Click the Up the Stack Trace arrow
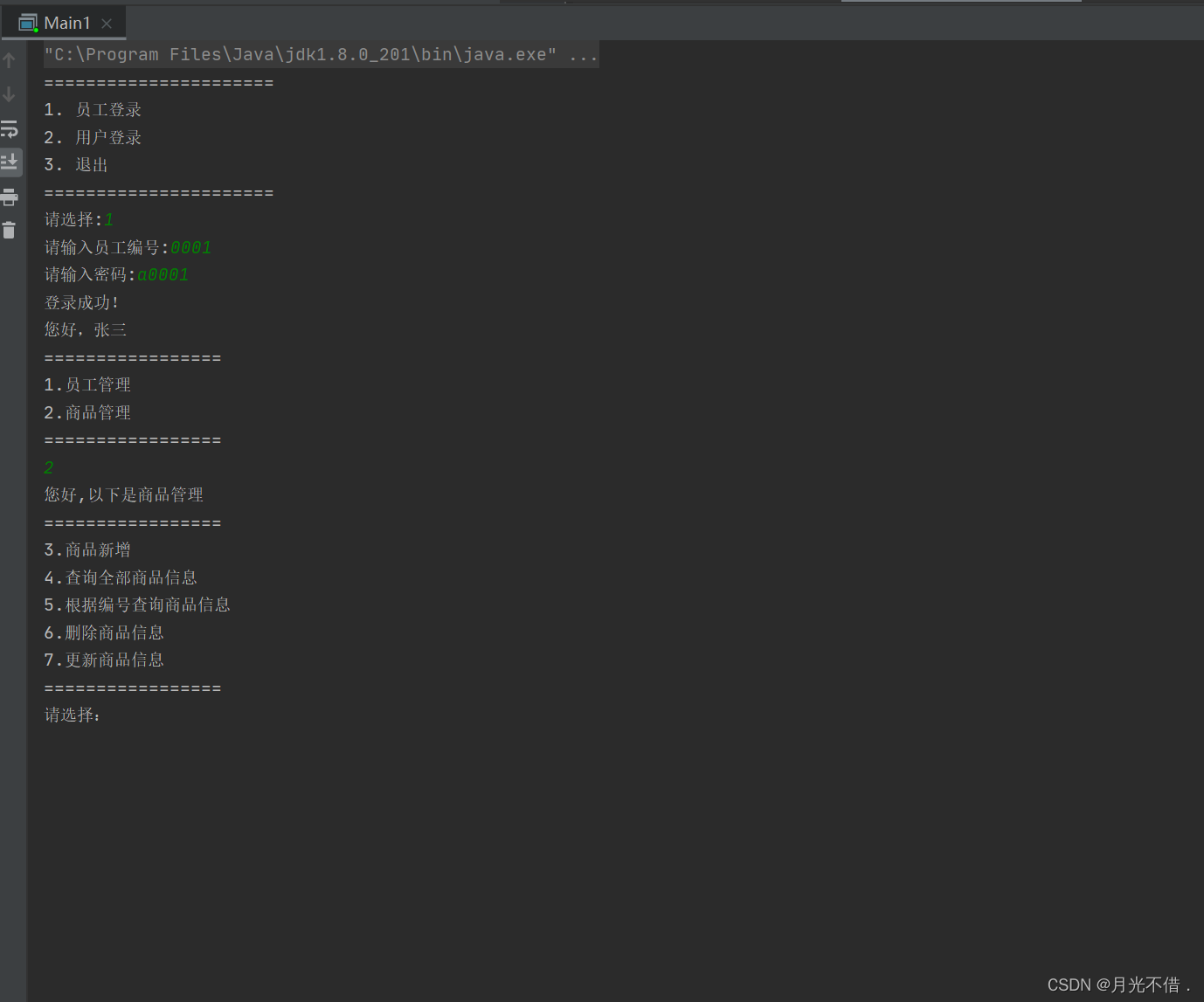 tap(10, 60)
